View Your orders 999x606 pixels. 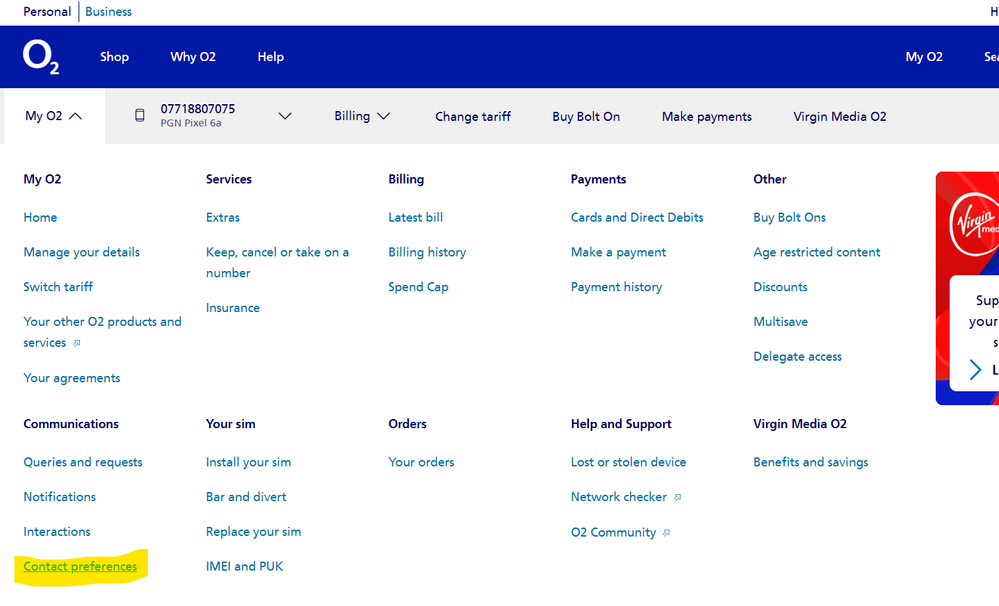pos(421,462)
